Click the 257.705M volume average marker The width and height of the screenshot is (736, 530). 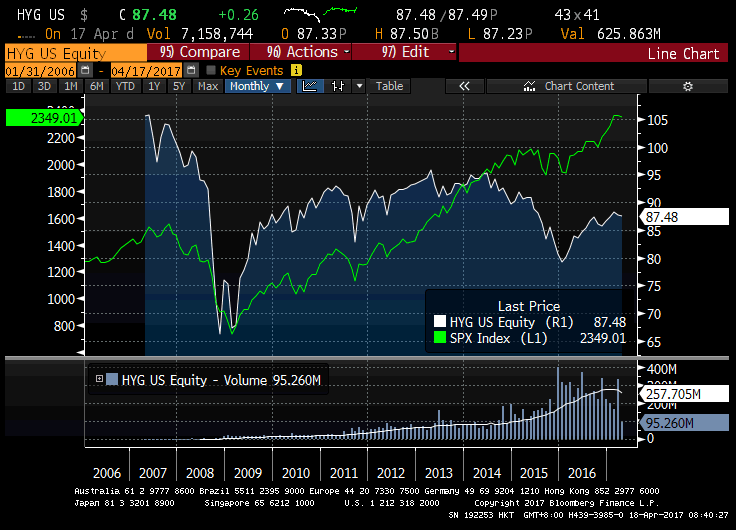pos(684,394)
